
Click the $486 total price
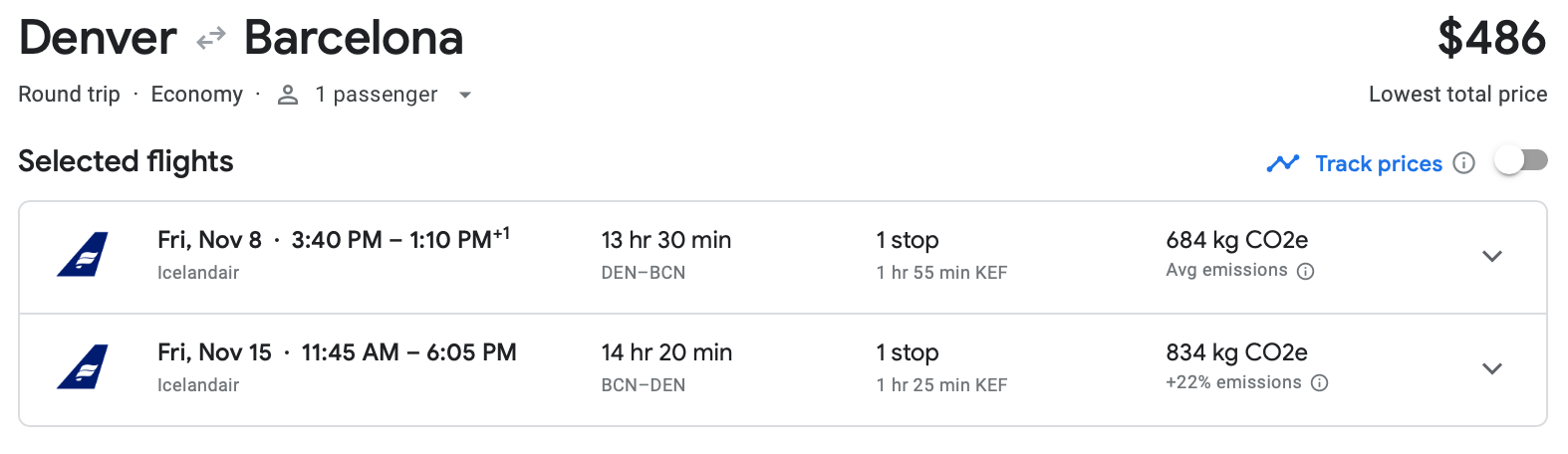[1491, 38]
